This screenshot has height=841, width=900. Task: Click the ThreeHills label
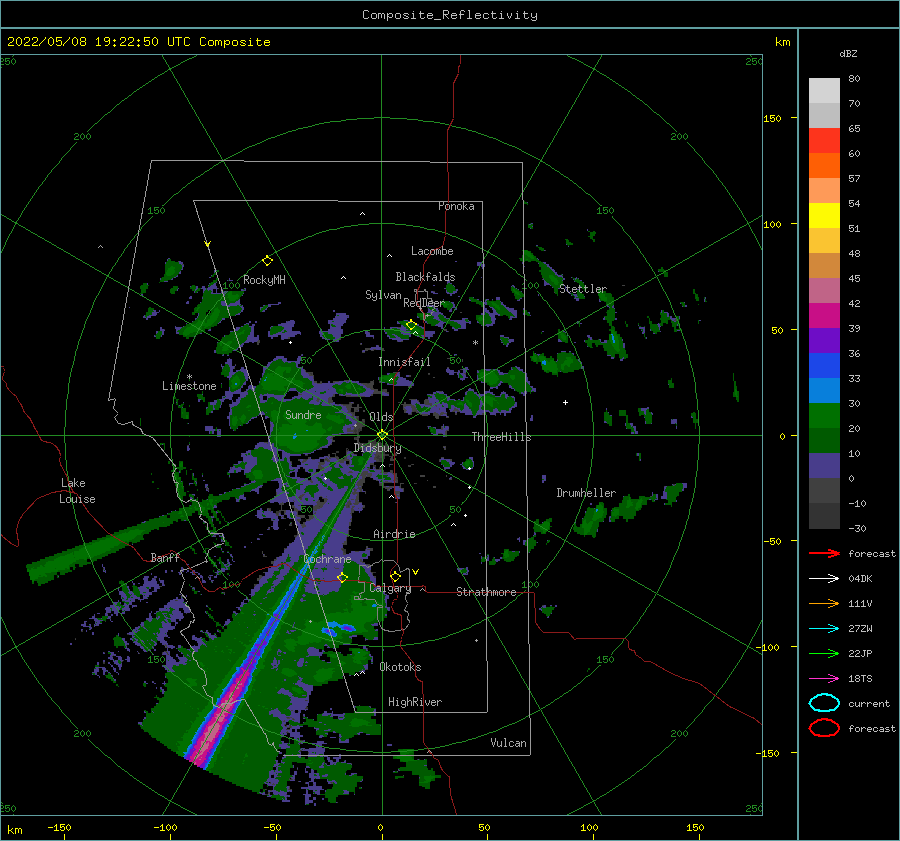(501, 437)
